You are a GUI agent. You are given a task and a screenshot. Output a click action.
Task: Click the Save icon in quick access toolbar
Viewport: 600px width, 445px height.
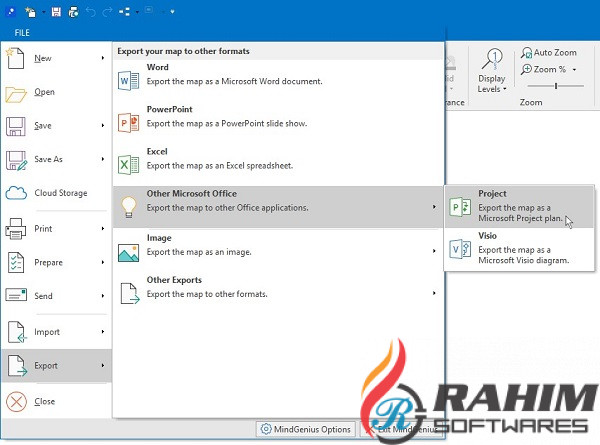[56, 12]
